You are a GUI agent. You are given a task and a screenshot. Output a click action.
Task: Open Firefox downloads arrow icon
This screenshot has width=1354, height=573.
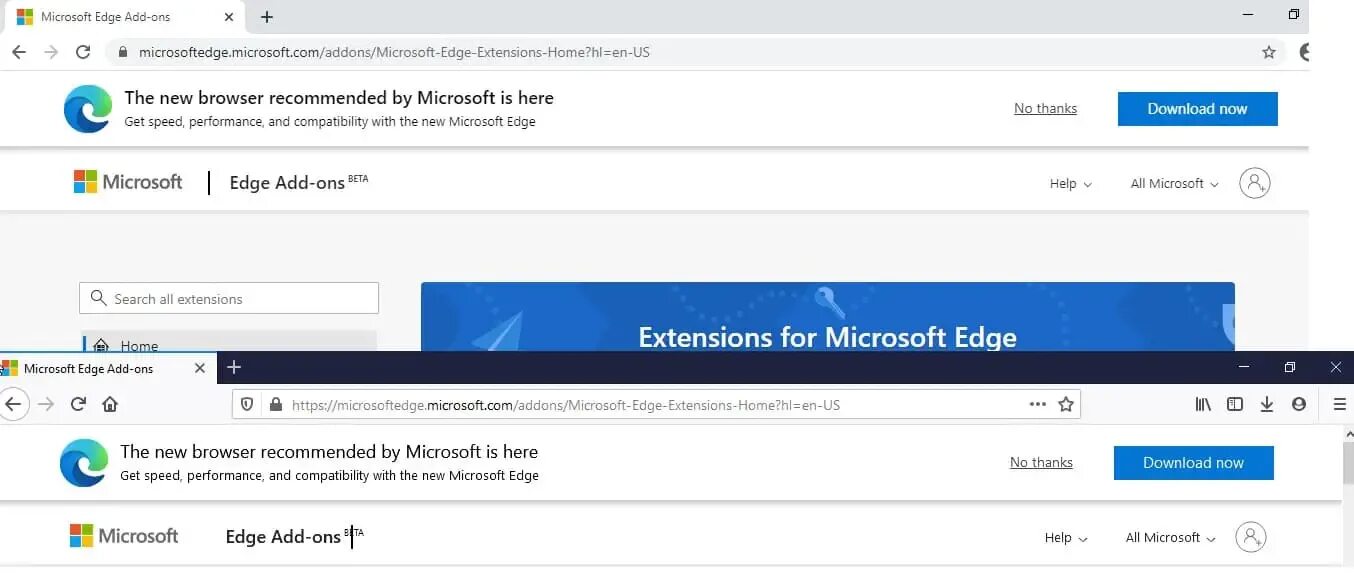click(1267, 405)
